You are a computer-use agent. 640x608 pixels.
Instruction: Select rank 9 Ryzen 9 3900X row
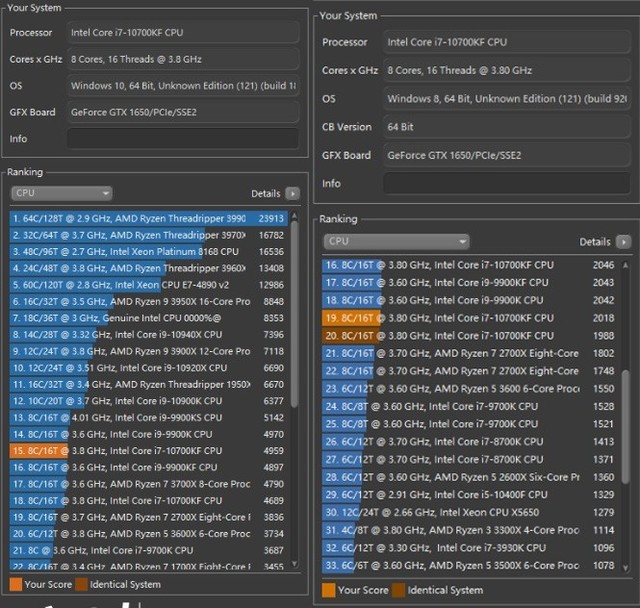click(x=149, y=351)
